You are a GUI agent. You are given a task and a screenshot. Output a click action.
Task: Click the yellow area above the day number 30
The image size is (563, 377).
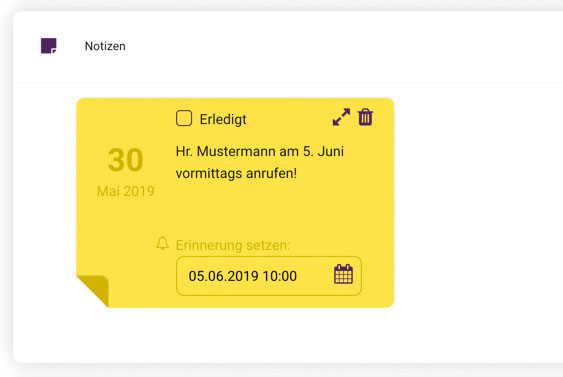tap(124, 122)
